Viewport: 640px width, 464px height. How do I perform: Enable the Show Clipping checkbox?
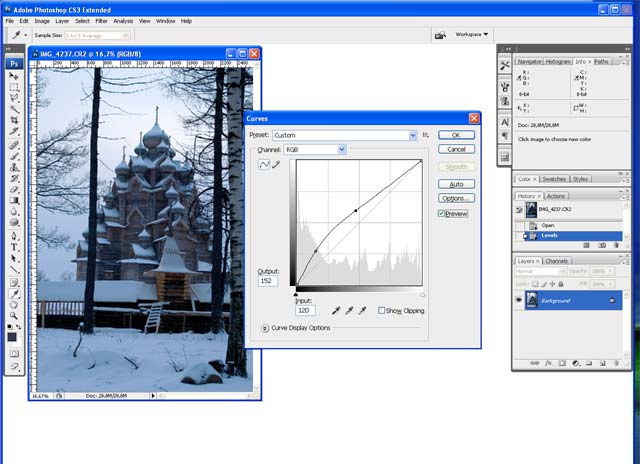tap(383, 311)
